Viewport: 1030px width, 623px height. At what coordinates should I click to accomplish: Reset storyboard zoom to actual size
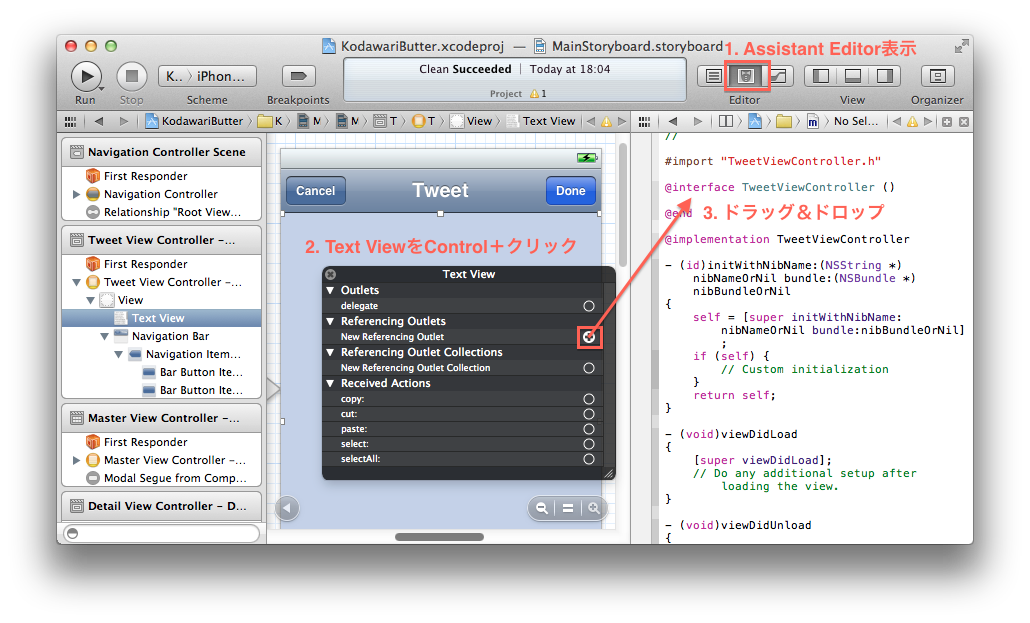568,508
